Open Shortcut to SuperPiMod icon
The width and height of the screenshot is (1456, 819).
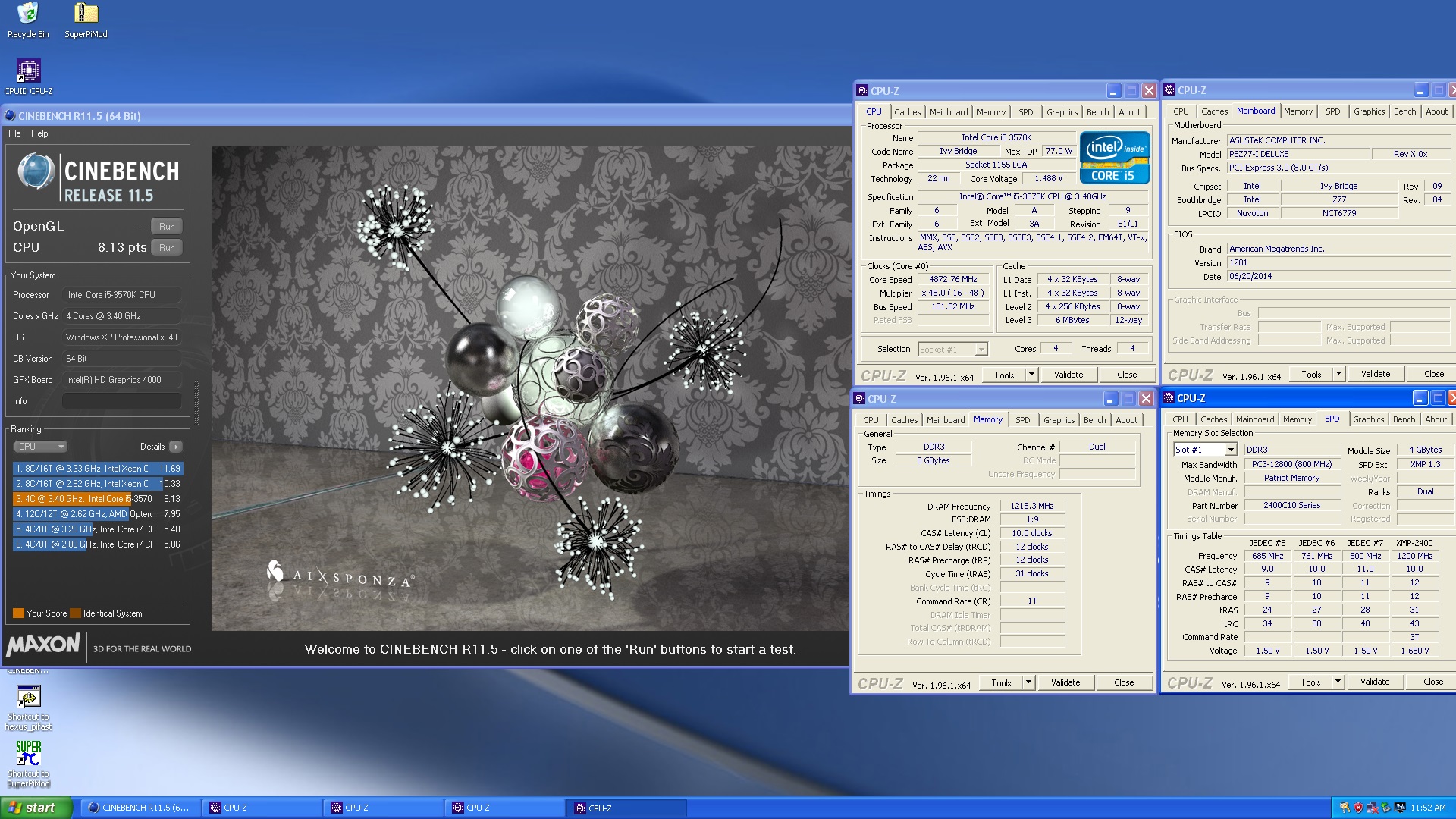[x=28, y=764]
